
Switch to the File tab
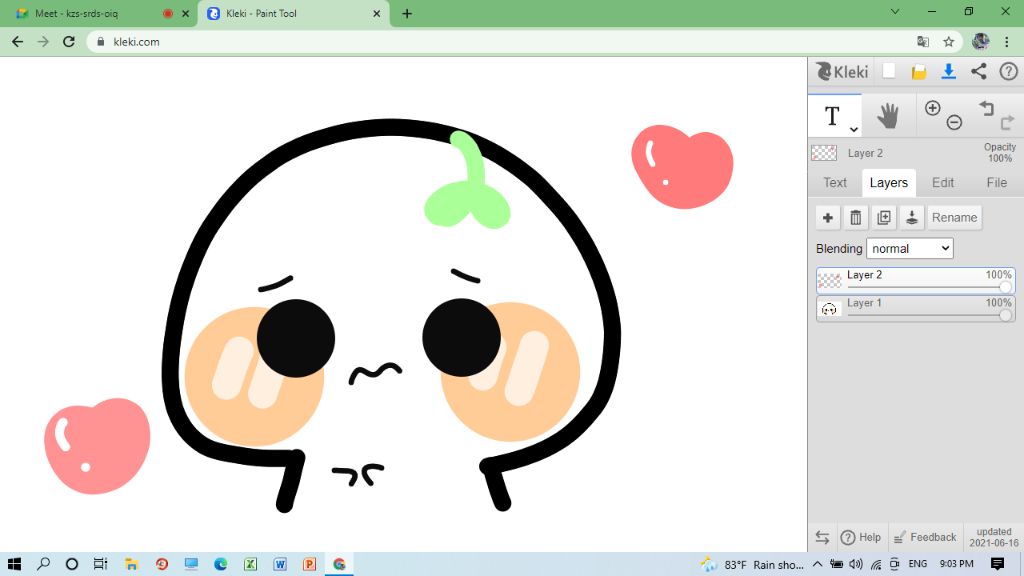click(x=997, y=183)
